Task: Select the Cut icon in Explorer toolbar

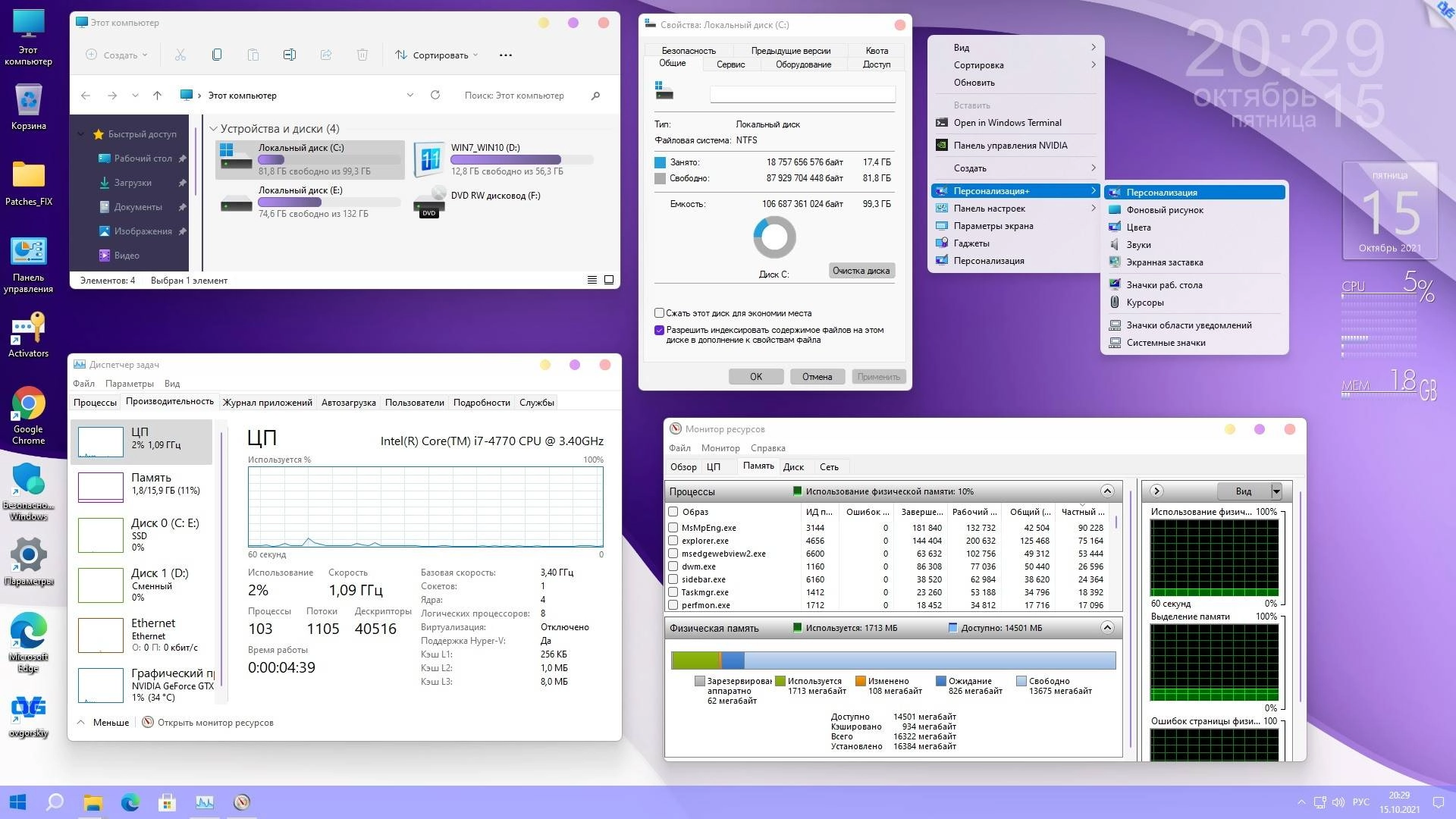Action: [x=180, y=55]
